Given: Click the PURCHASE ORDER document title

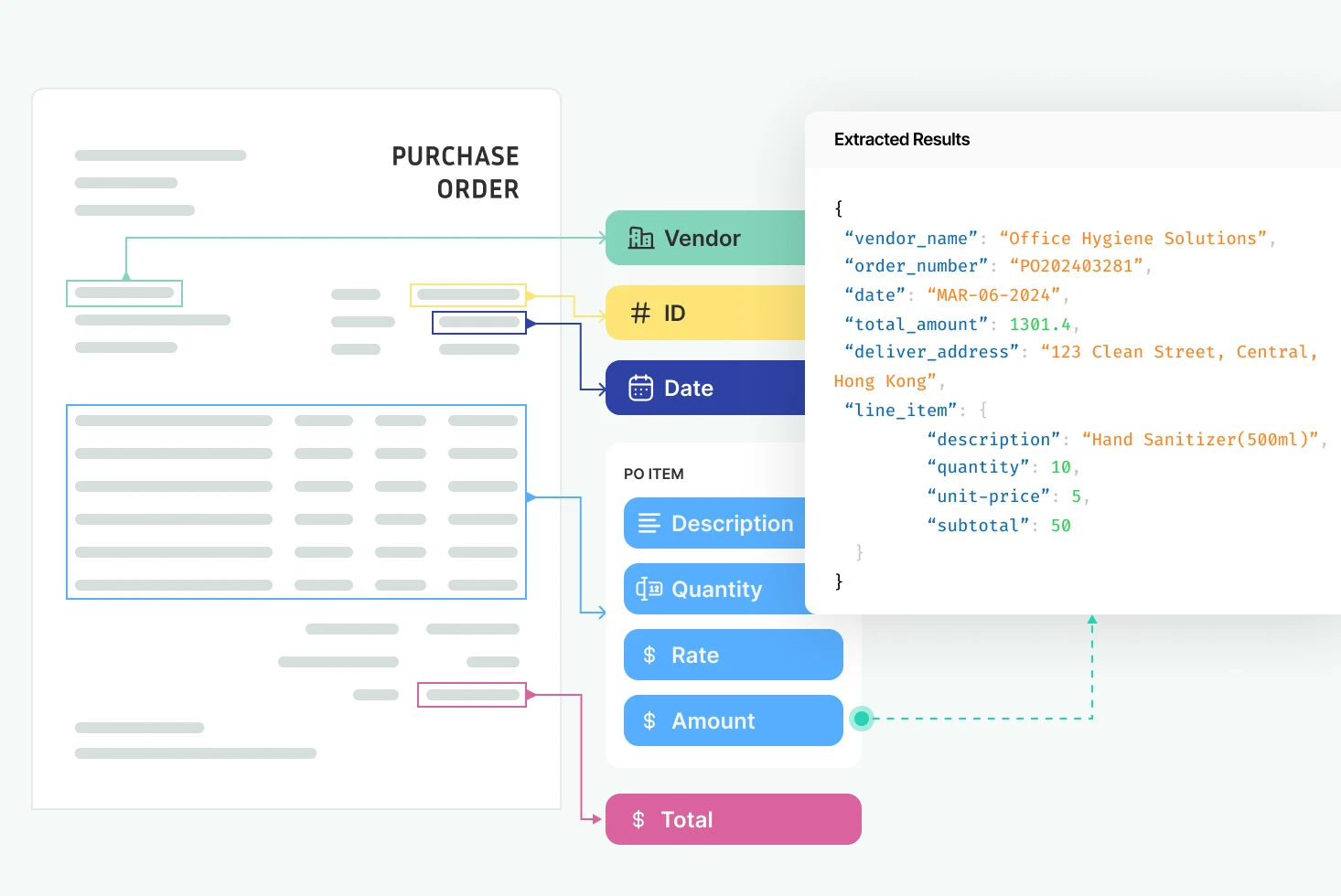Looking at the screenshot, I should [456, 173].
